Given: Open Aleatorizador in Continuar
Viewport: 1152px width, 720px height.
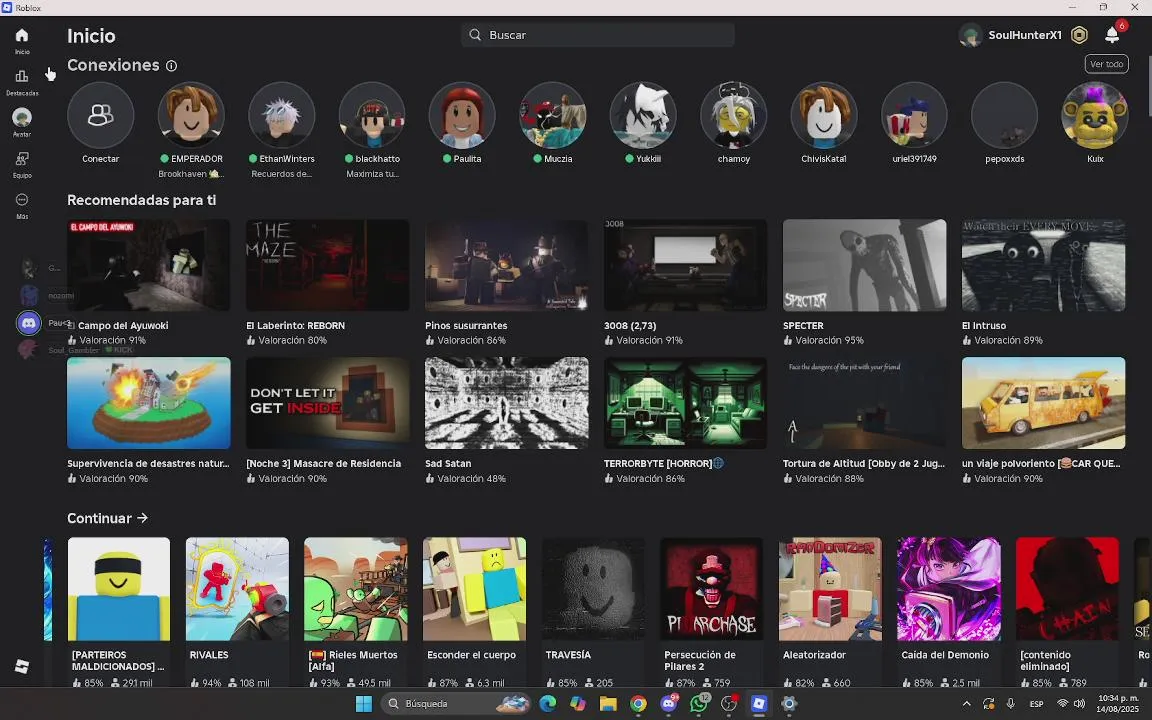Looking at the screenshot, I should 830,589.
